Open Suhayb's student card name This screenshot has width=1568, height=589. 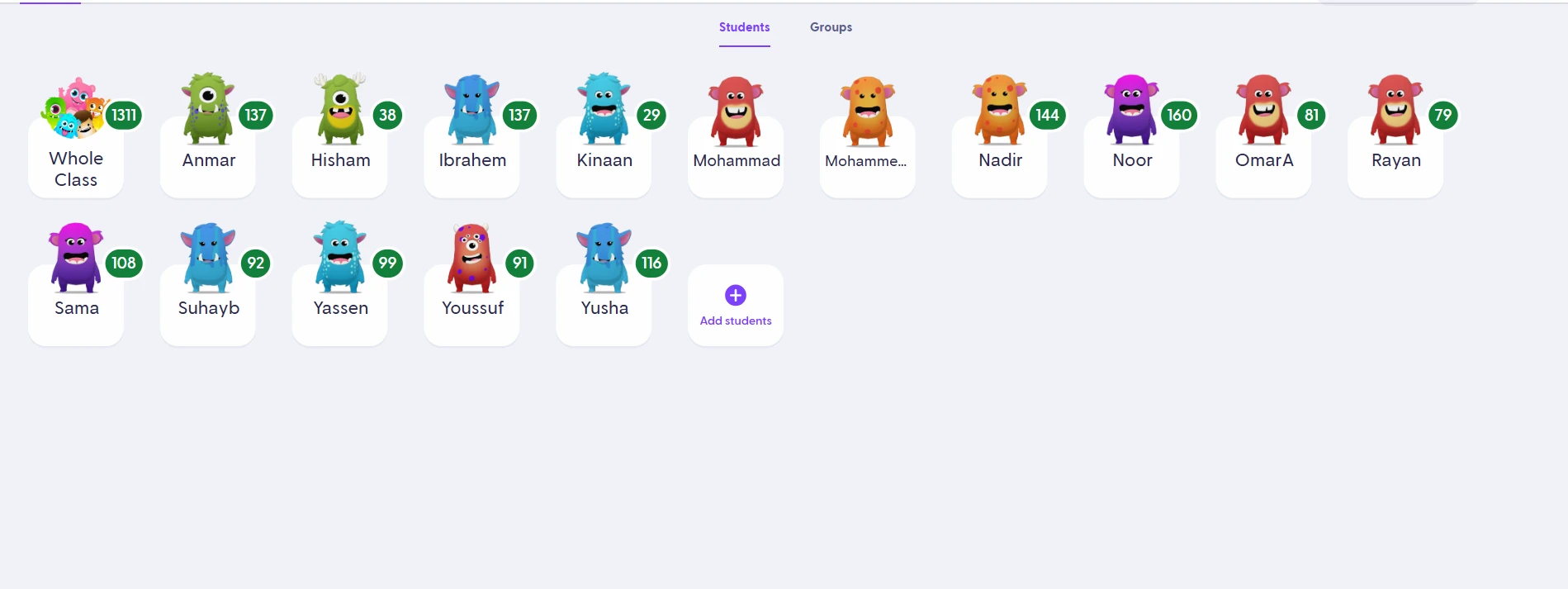[x=208, y=308]
